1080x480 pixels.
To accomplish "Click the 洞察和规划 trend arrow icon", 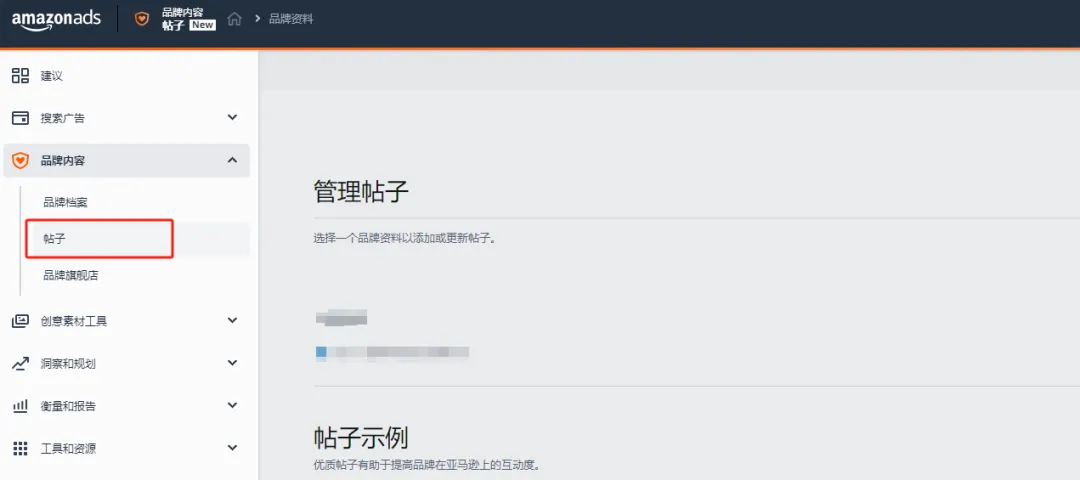I will [20, 364].
